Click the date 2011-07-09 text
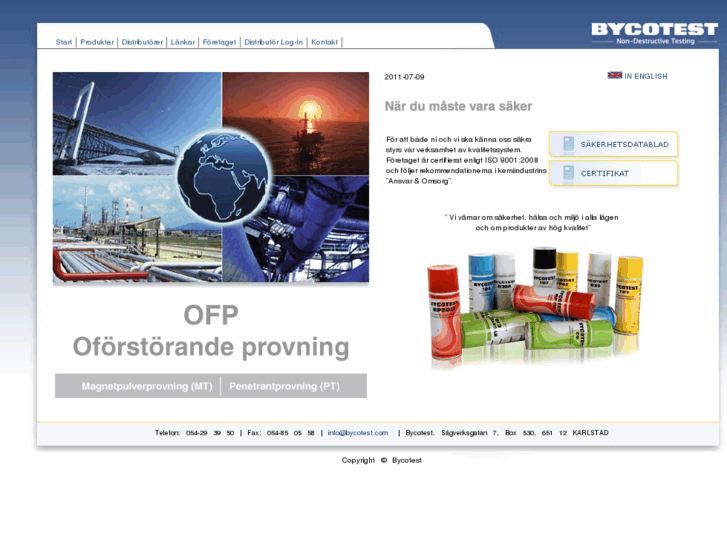The width and height of the screenshot is (727, 545). click(x=404, y=77)
